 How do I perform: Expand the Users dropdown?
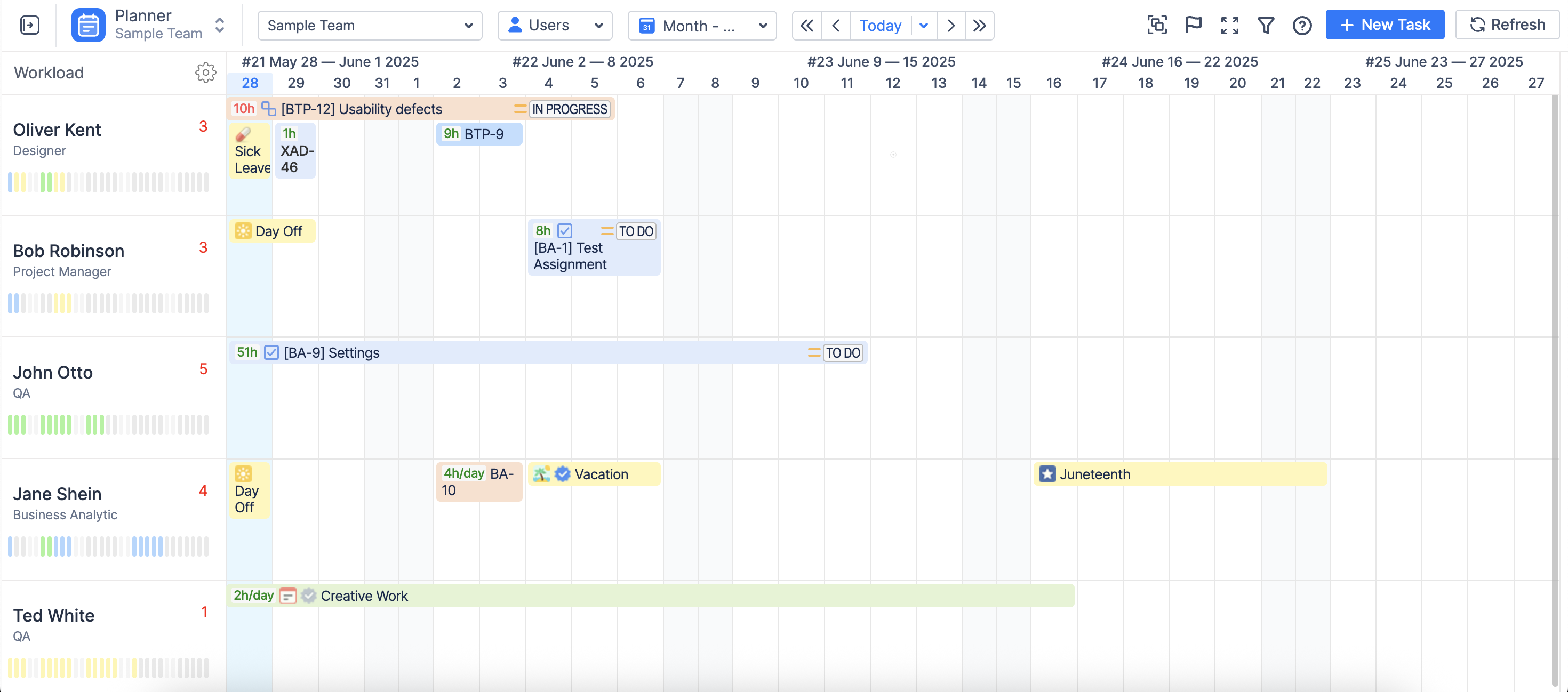pyautogui.click(x=555, y=26)
